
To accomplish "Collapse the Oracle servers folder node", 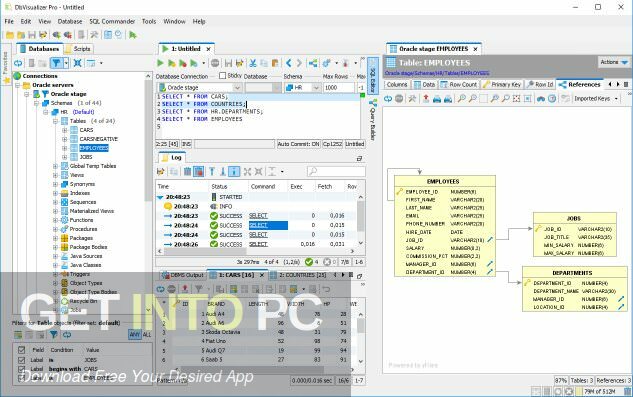I will point(17,85).
